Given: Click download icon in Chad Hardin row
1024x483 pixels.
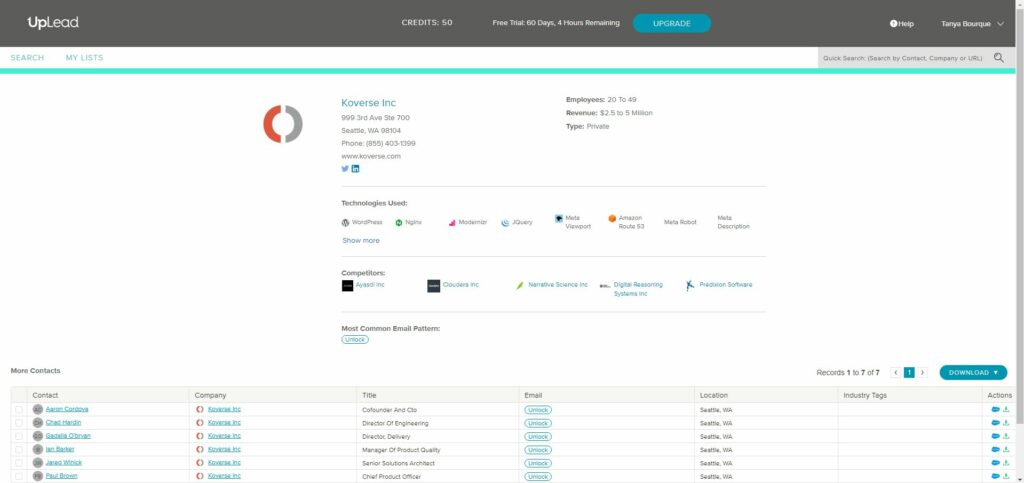Looking at the screenshot, I should point(1006,423).
